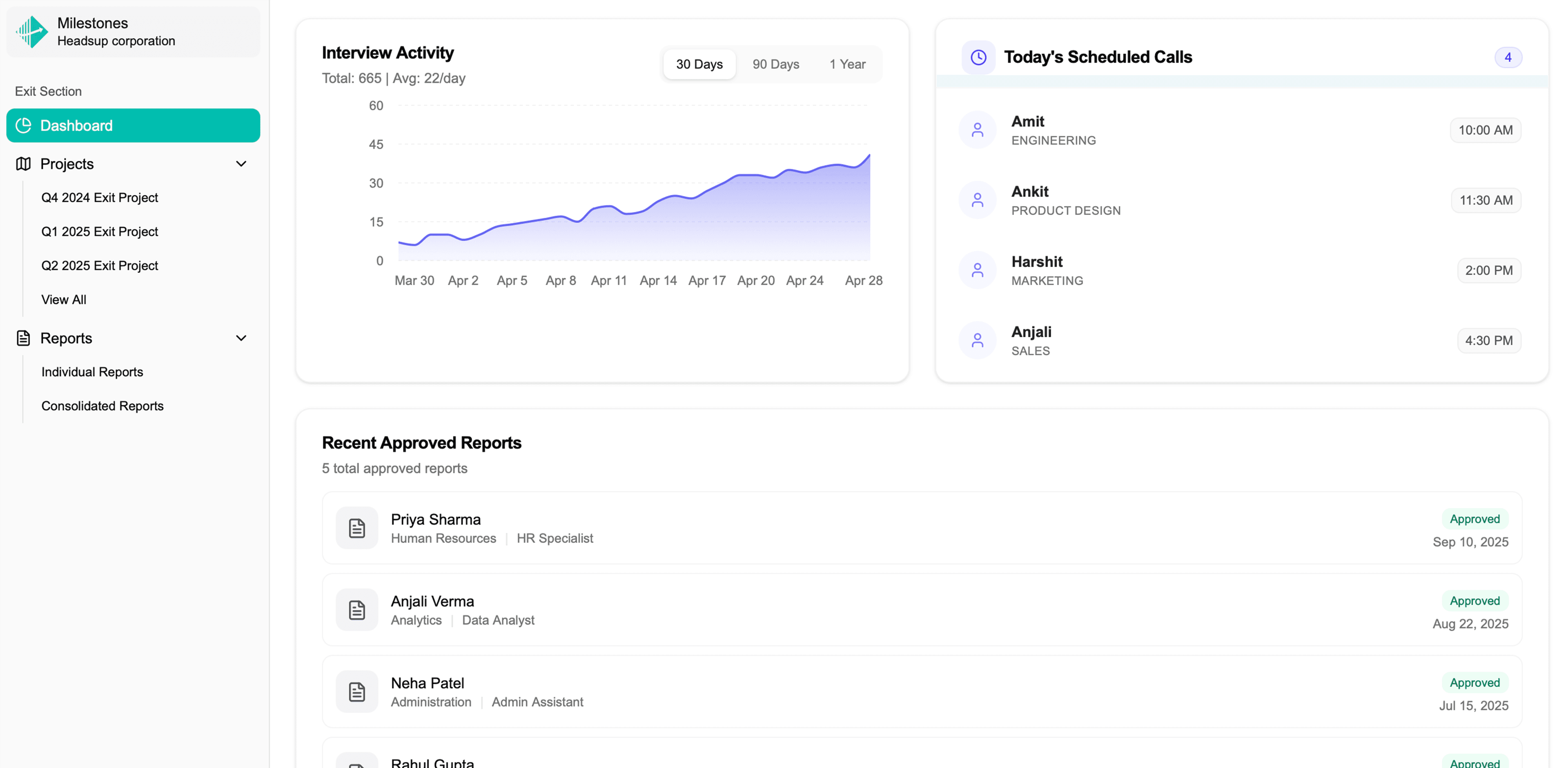Open Individual Reports
The width and height of the screenshot is (1568, 768).
tap(92, 371)
